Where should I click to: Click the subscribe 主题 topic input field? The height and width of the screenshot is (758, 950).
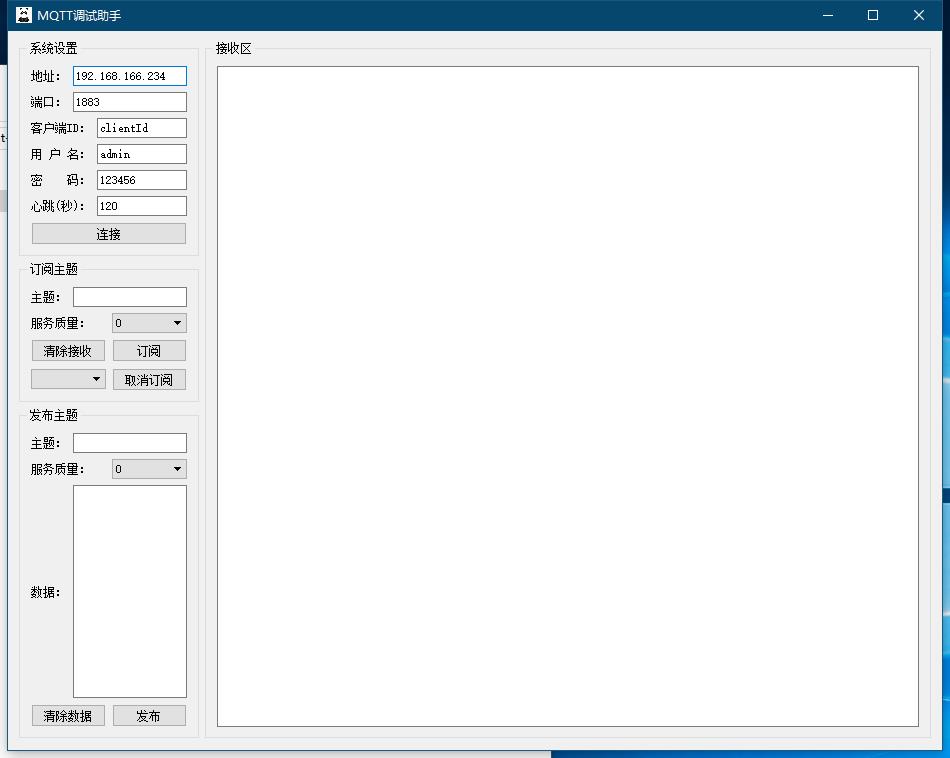click(130, 297)
